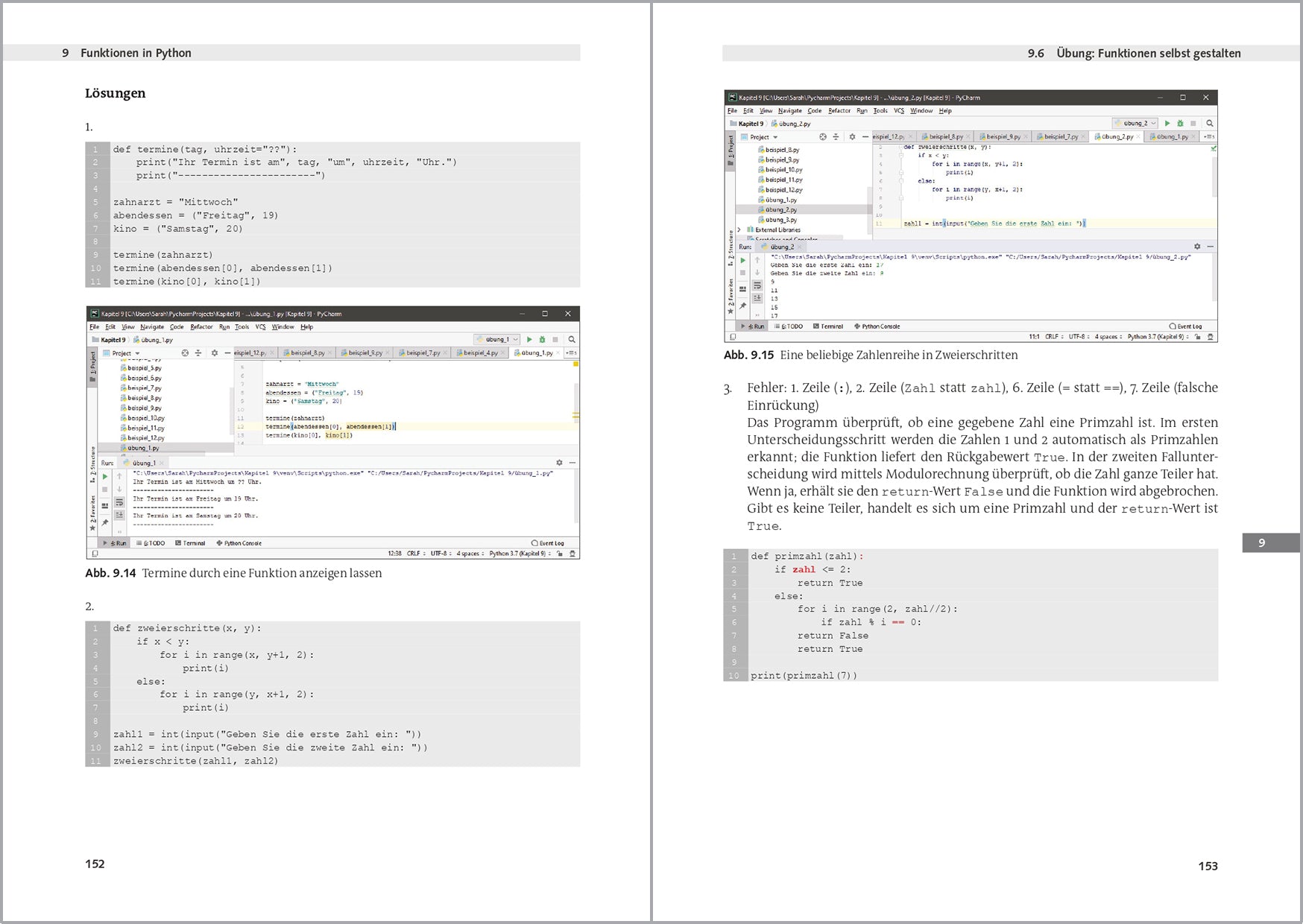Viewport: 1303px width, 924px height.
Task: Expand External Libraries in übung_2 project tree
Action: pos(739,230)
